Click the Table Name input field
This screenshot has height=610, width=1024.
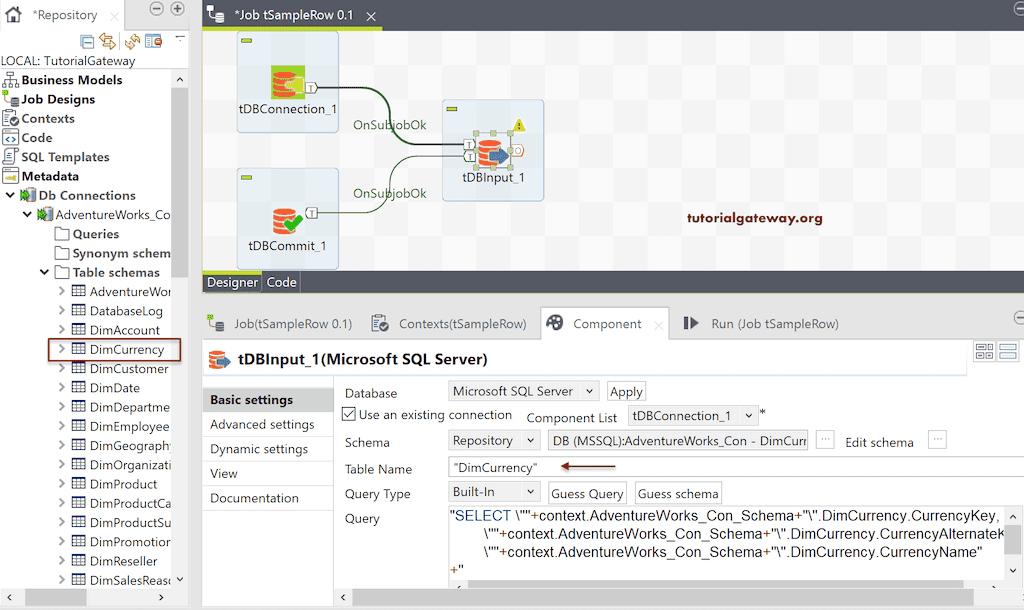(x=736, y=468)
